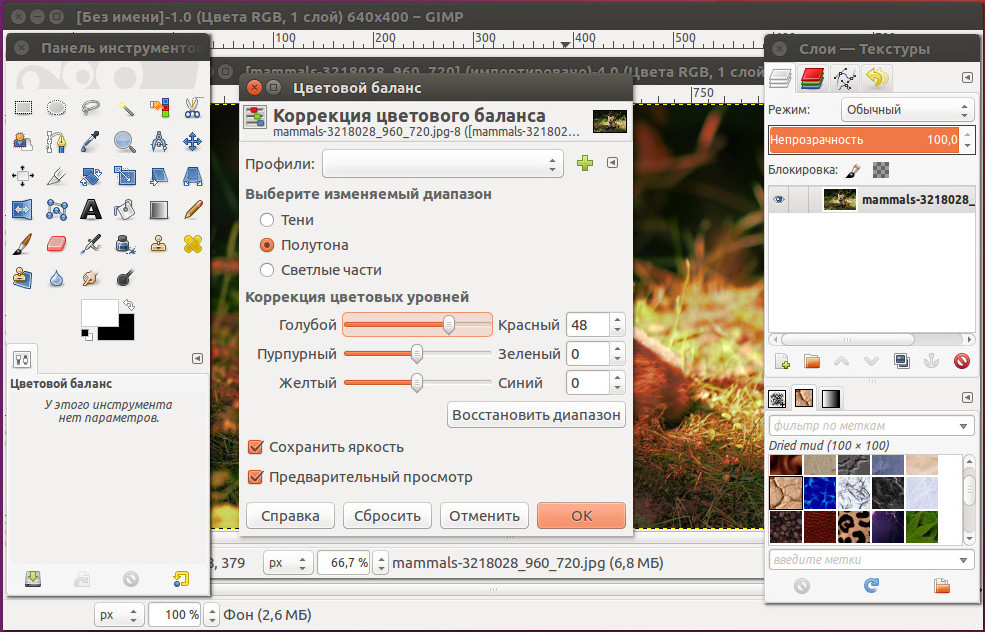985x632 pixels.
Task: Select the Pencil tool
Action: (x=193, y=209)
